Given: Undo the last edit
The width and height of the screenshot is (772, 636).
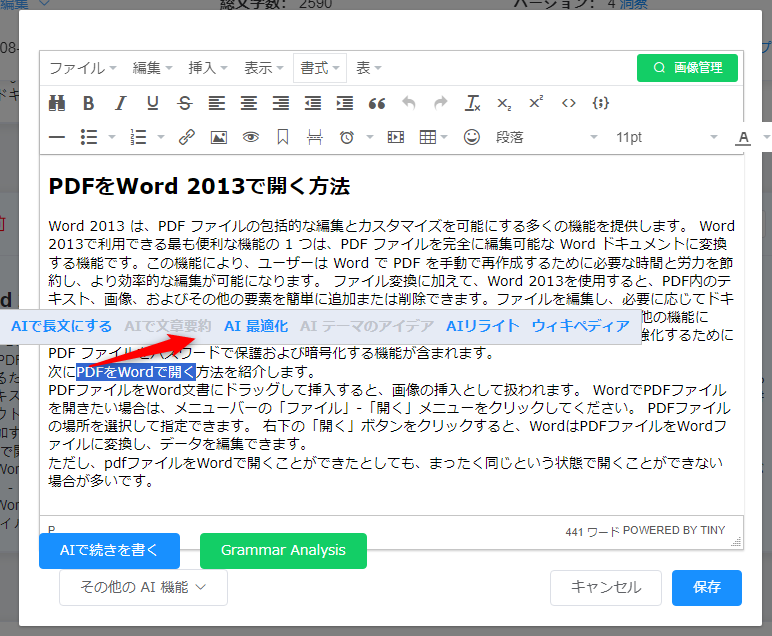Looking at the screenshot, I should (x=409, y=103).
